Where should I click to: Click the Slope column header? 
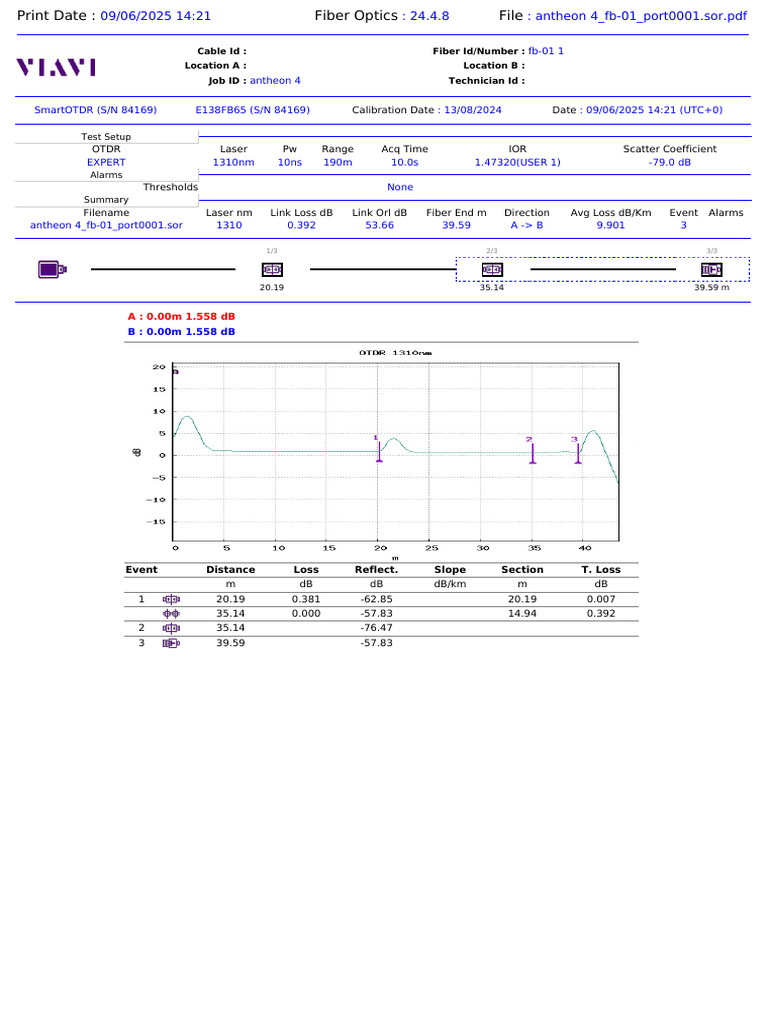point(450,569)
